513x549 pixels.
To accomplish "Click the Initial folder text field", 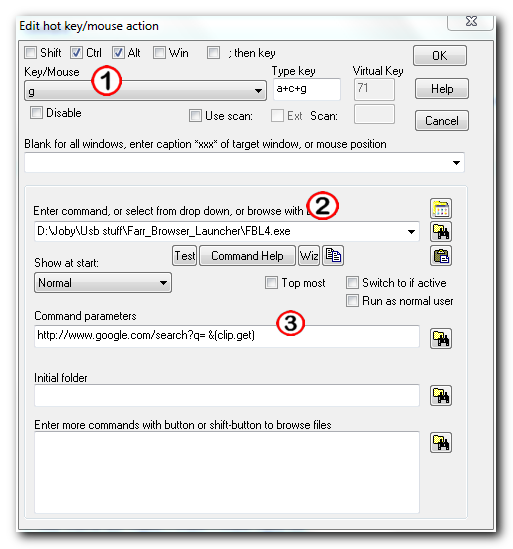I will (227, 395).
